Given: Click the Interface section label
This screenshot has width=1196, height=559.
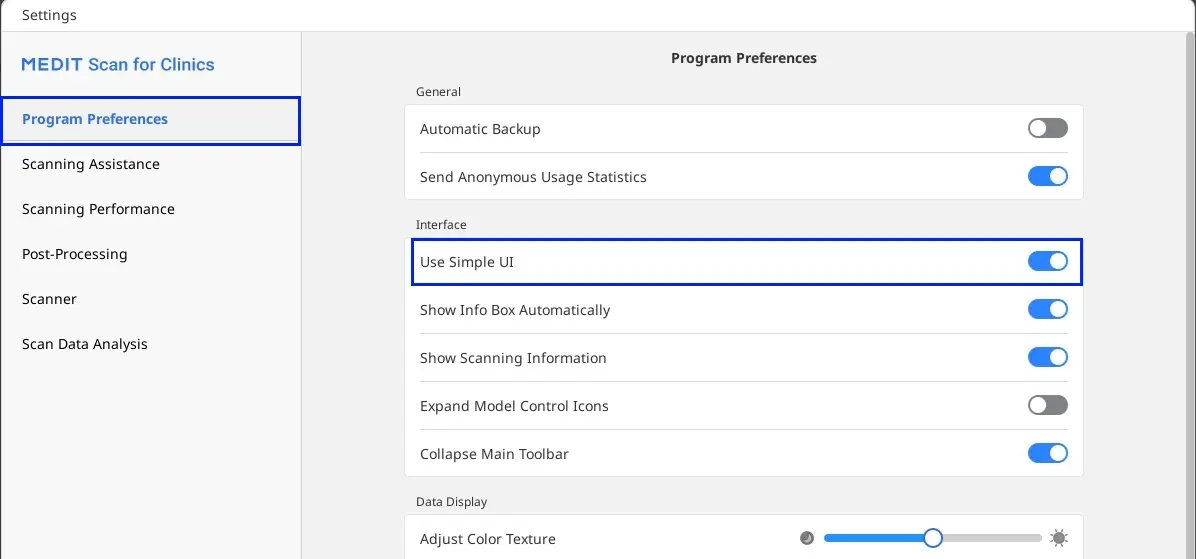Looking at the screenshot, I should [x=441, y=225].
